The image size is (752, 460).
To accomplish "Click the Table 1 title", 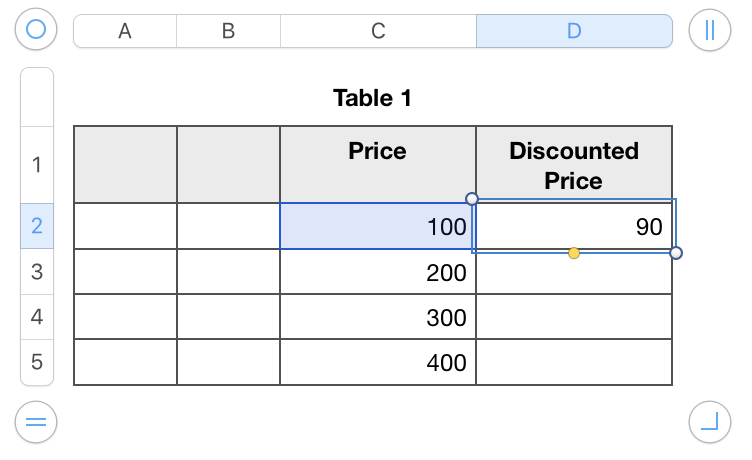I will coord(372,98).
